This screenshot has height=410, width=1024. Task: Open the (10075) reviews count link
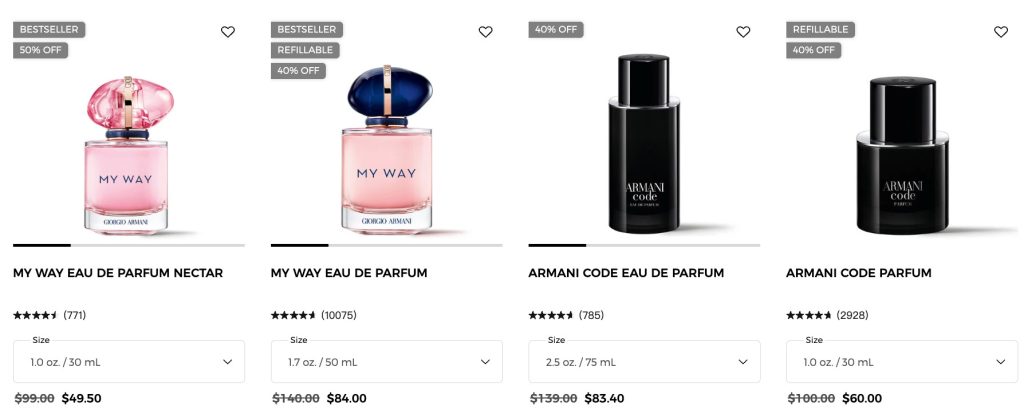coord(339,315)
